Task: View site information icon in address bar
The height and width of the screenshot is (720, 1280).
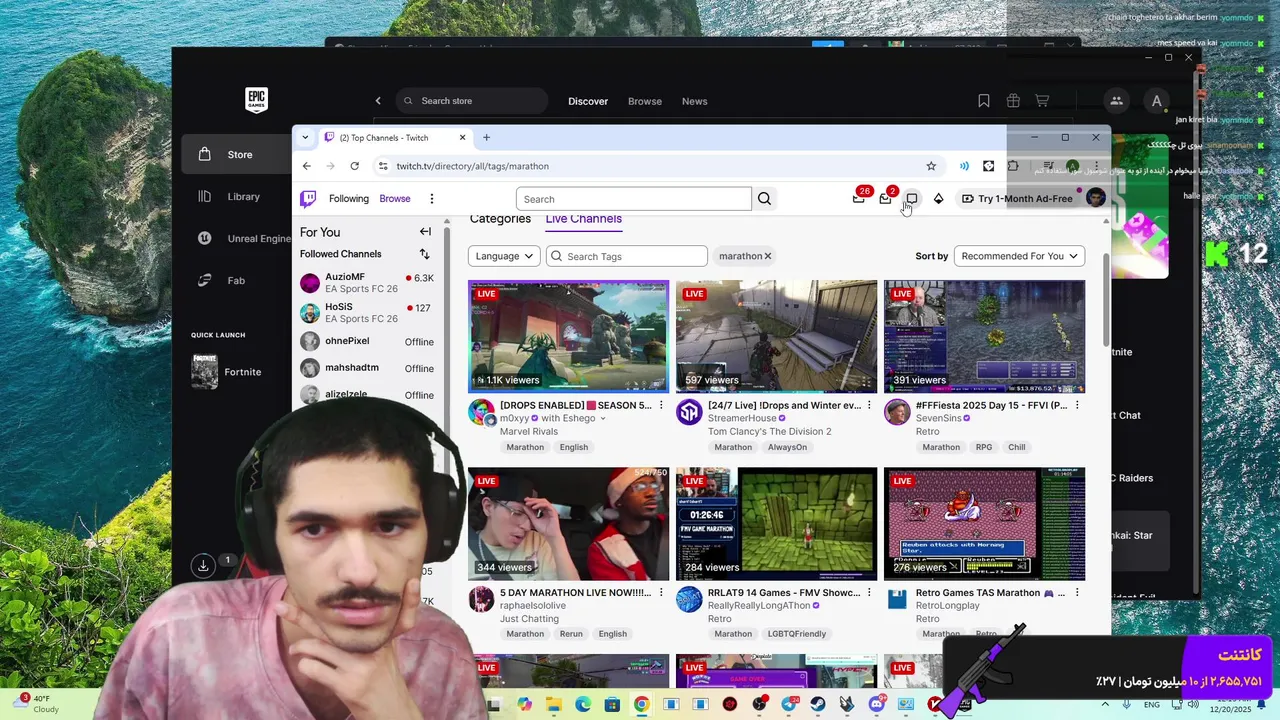Action: 382,166
